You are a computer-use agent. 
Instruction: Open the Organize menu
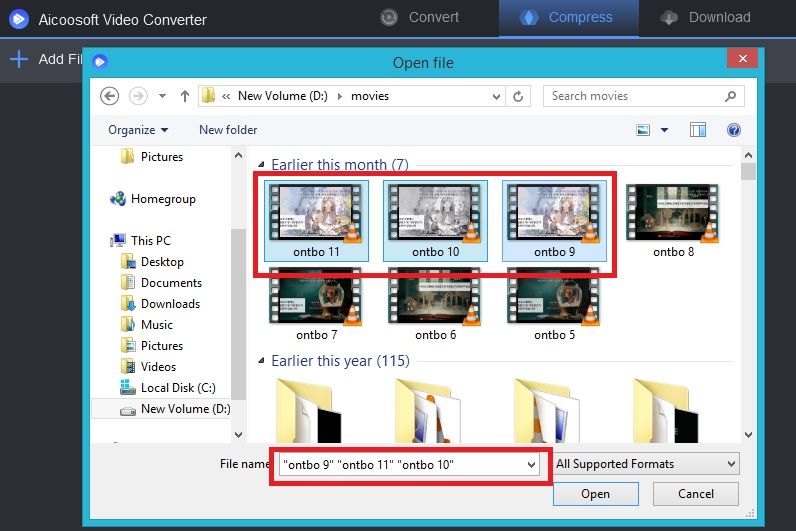138,130
